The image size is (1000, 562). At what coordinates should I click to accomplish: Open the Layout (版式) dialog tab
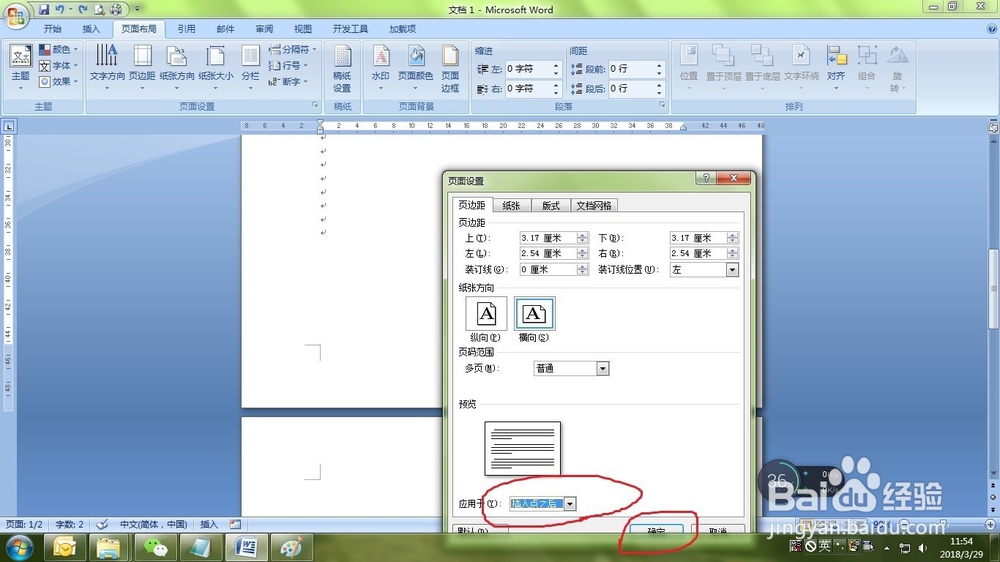point(550,205)
